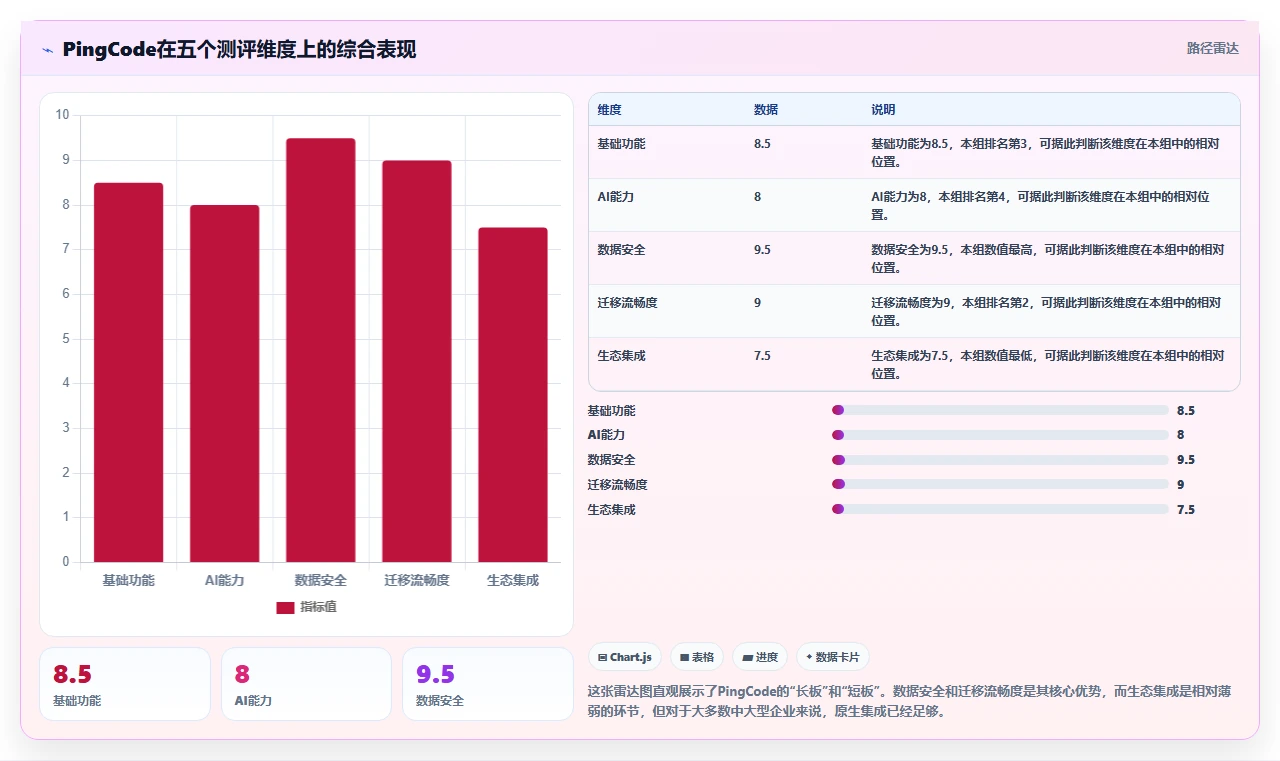Click the 迁移流畅度 progress bar
The width and height of the screenshot is (1280, 761).
[x=1000, y=484]
